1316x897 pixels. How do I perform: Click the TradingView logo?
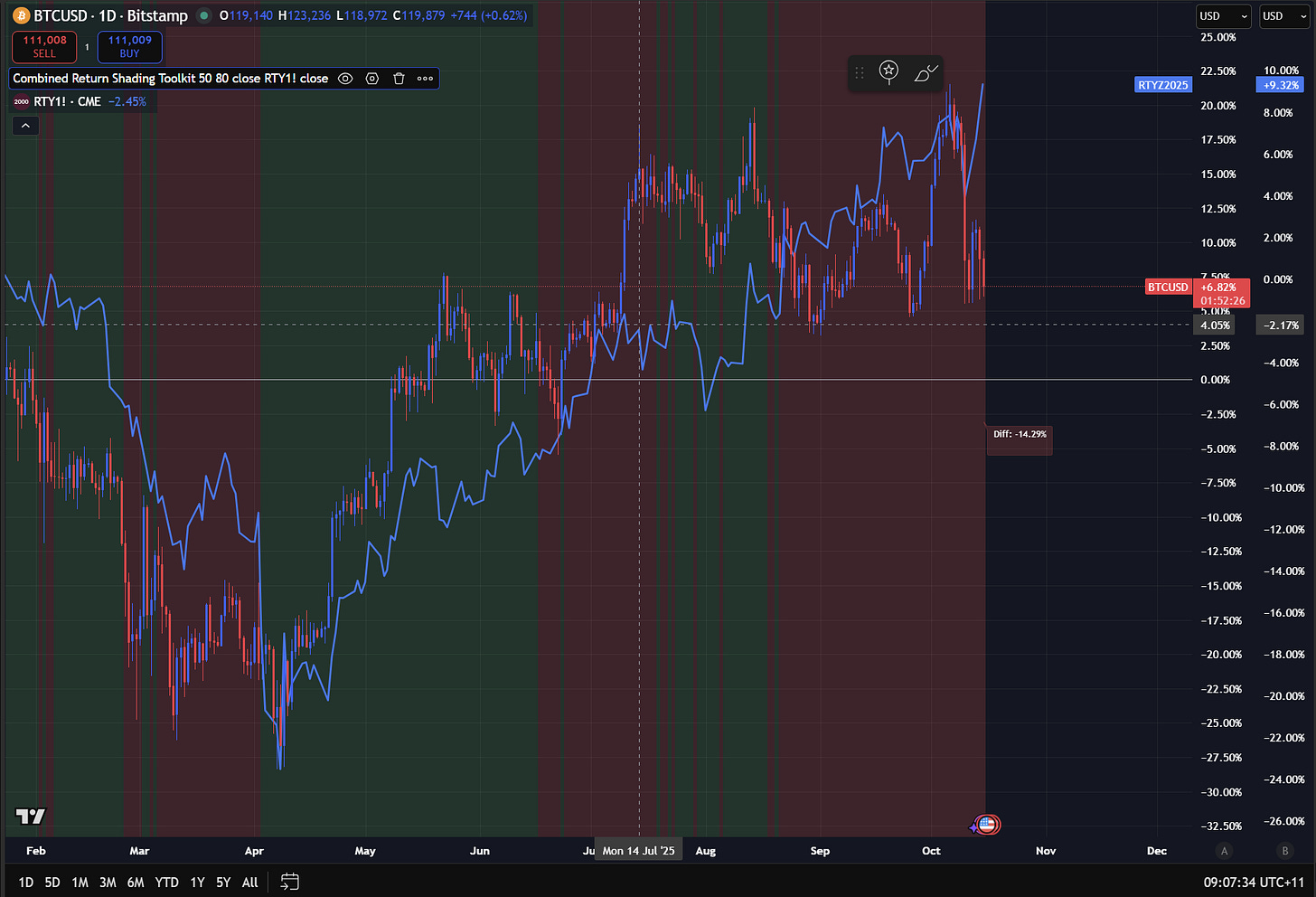coord(31,817)
